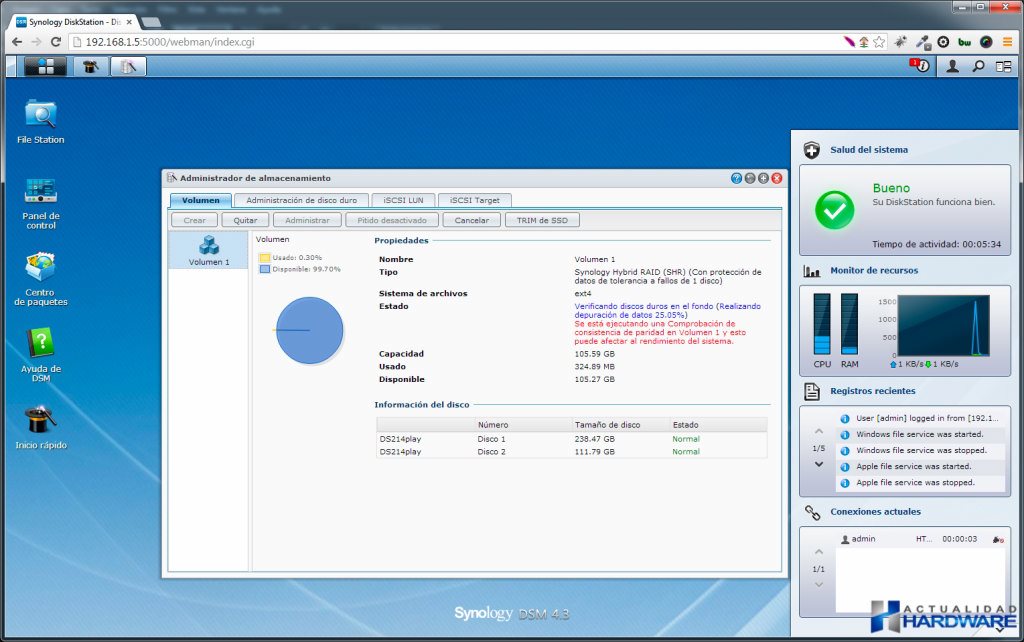Click the Quitar button

[245, 220]
